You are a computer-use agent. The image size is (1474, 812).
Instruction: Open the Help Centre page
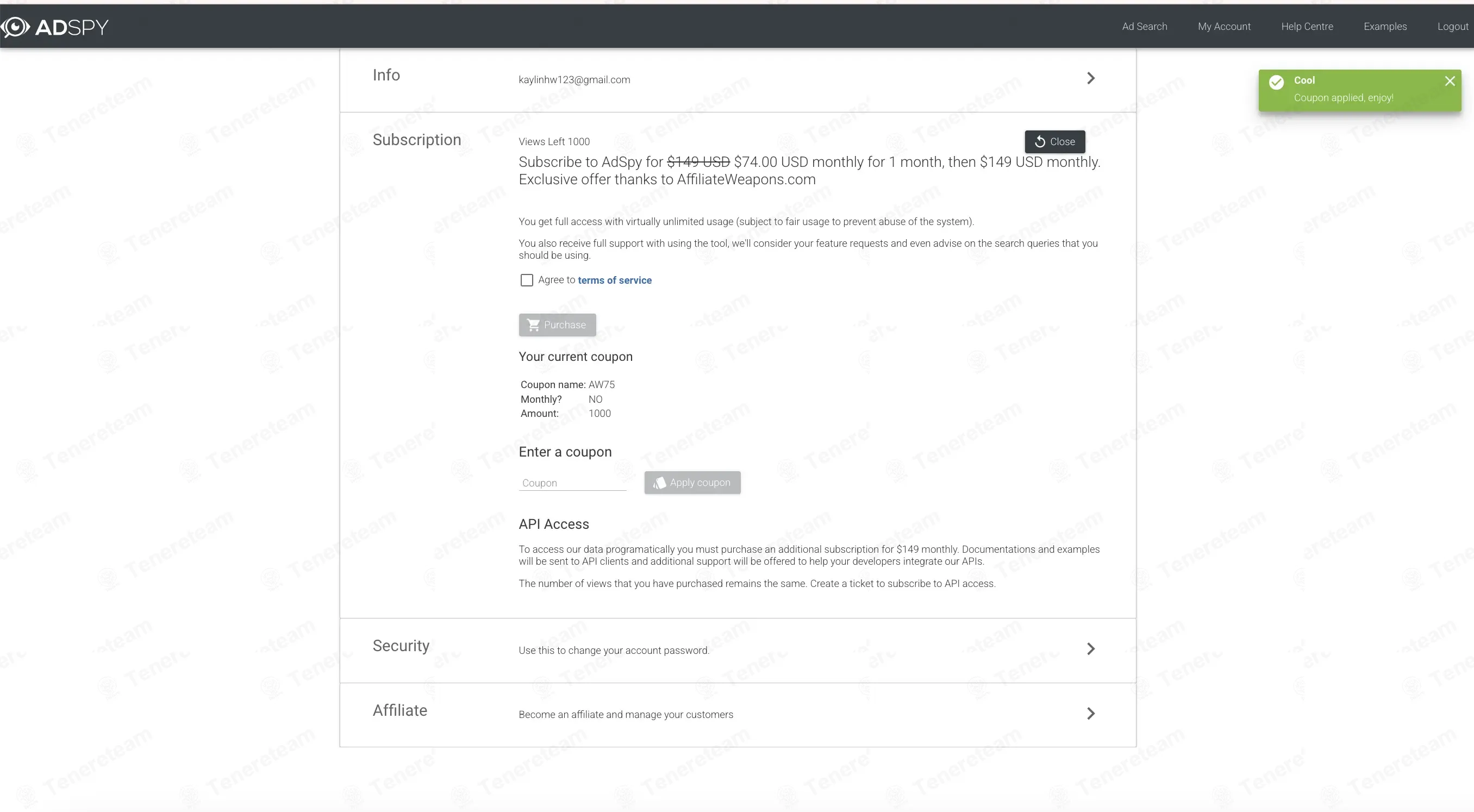pyautogui.click(x=1307, y=26)
